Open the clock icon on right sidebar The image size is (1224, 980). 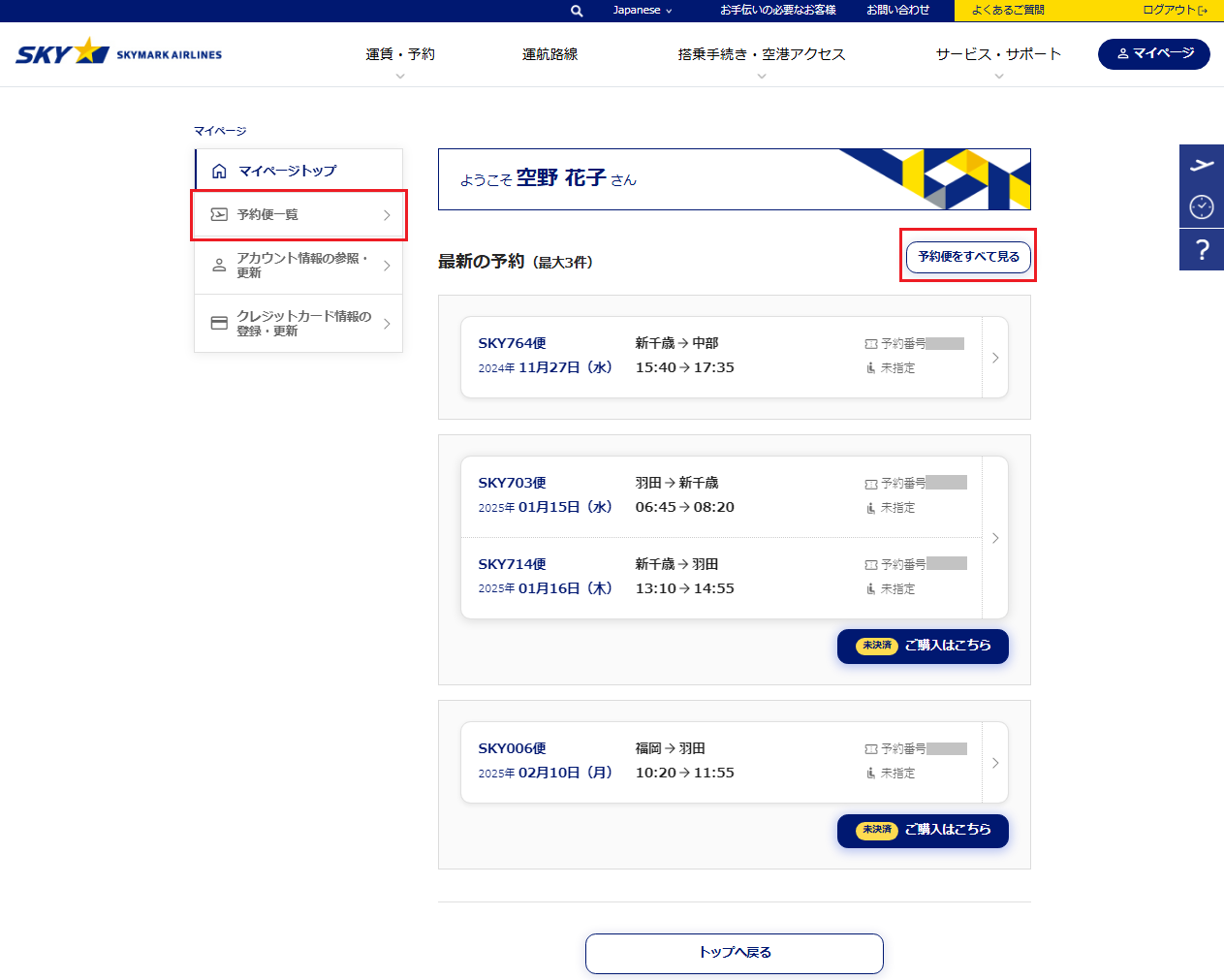click(x=1202, y=206)
